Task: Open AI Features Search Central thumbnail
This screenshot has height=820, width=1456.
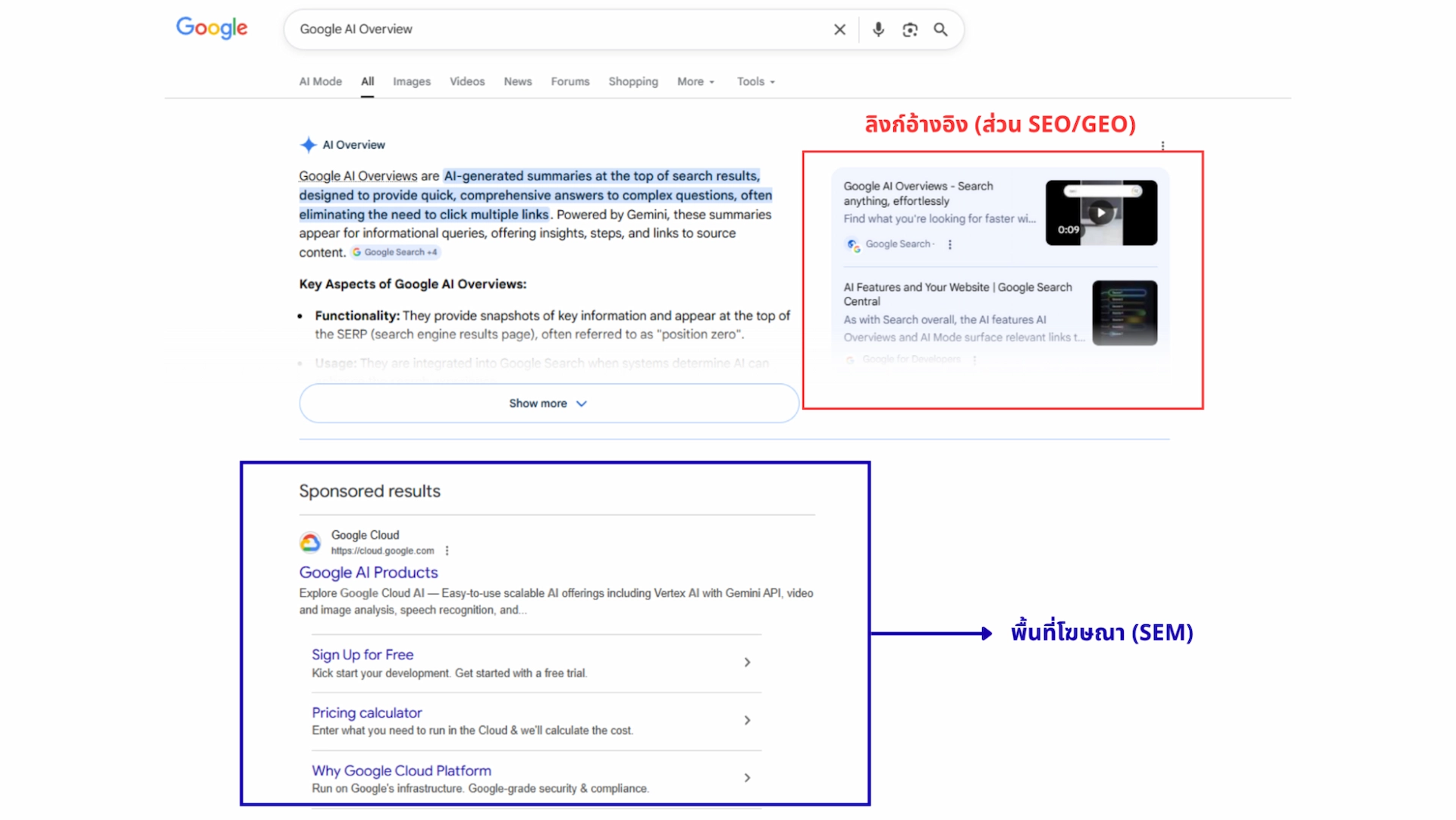Action: [x=1125, y=313]
